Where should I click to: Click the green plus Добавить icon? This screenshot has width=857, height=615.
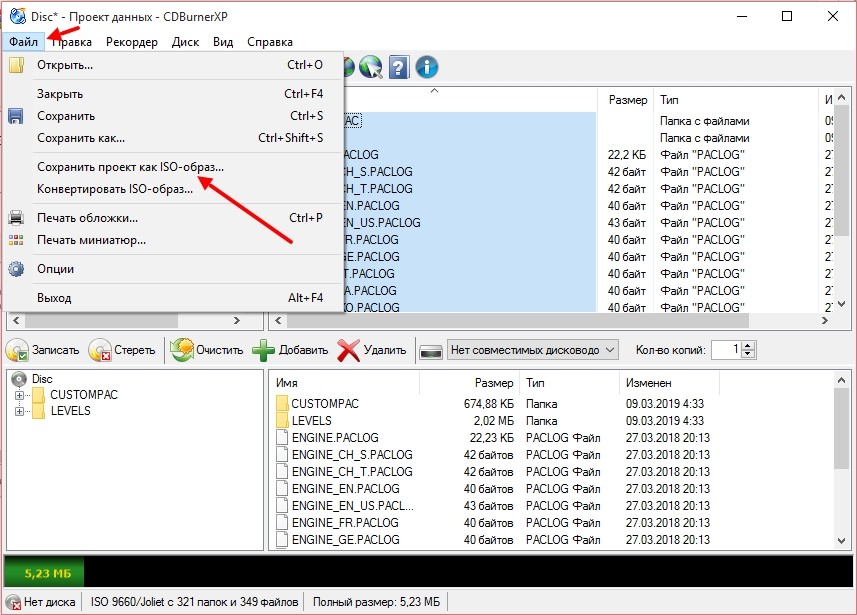point(263,350)
